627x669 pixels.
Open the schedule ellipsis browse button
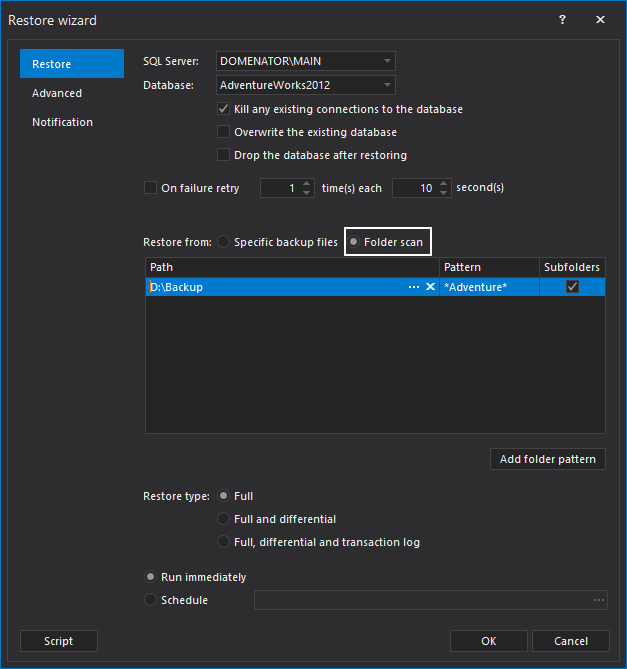pyautogui.click(x=599, y=600)
